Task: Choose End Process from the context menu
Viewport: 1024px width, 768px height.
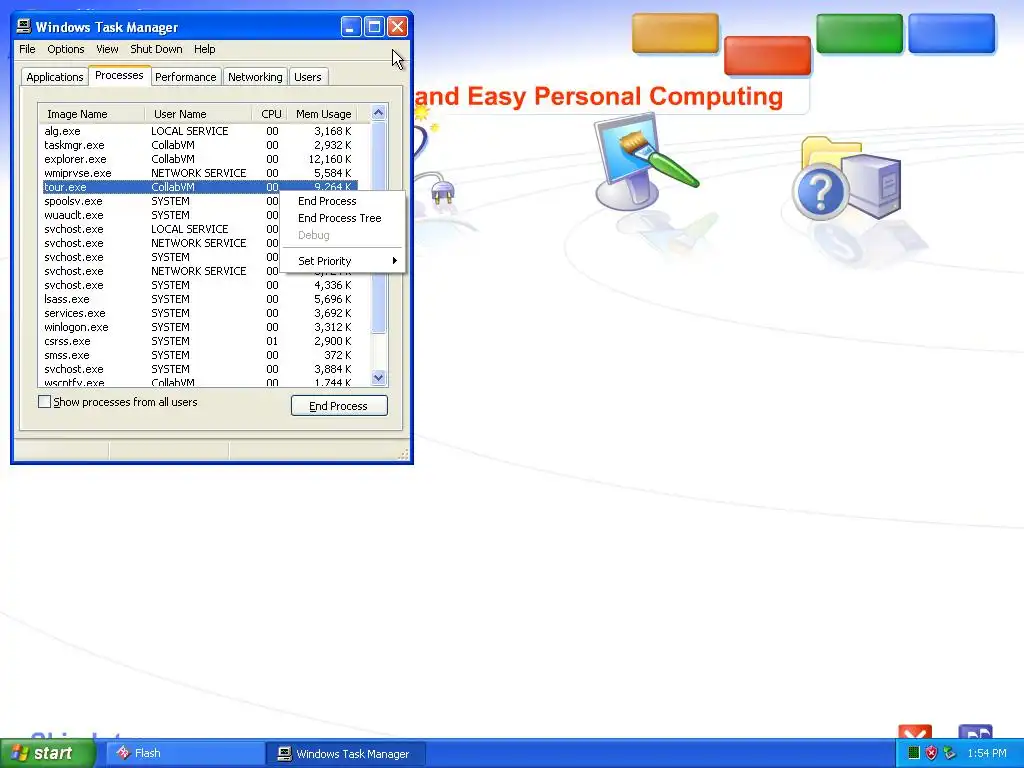Action: tap(343, 201)
